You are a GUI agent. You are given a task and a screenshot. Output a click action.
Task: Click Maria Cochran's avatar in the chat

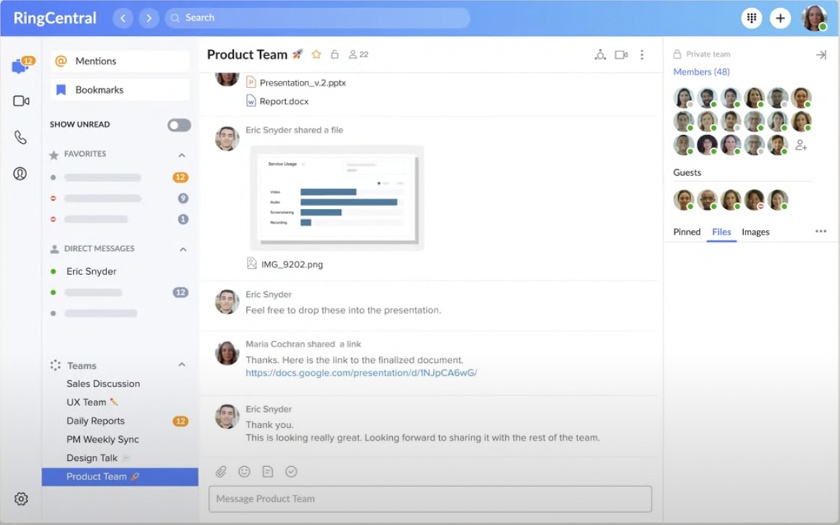tap(227, 353)
